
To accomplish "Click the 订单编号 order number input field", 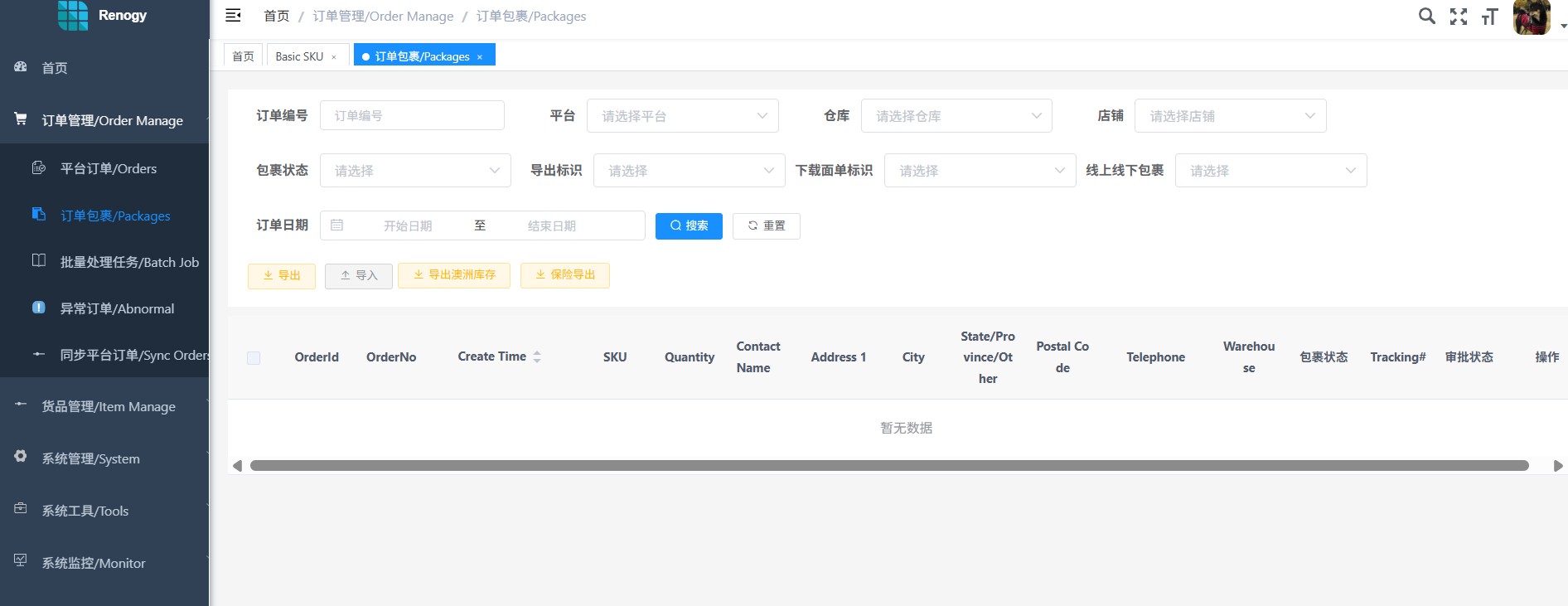I will click(x=412, y=116).
